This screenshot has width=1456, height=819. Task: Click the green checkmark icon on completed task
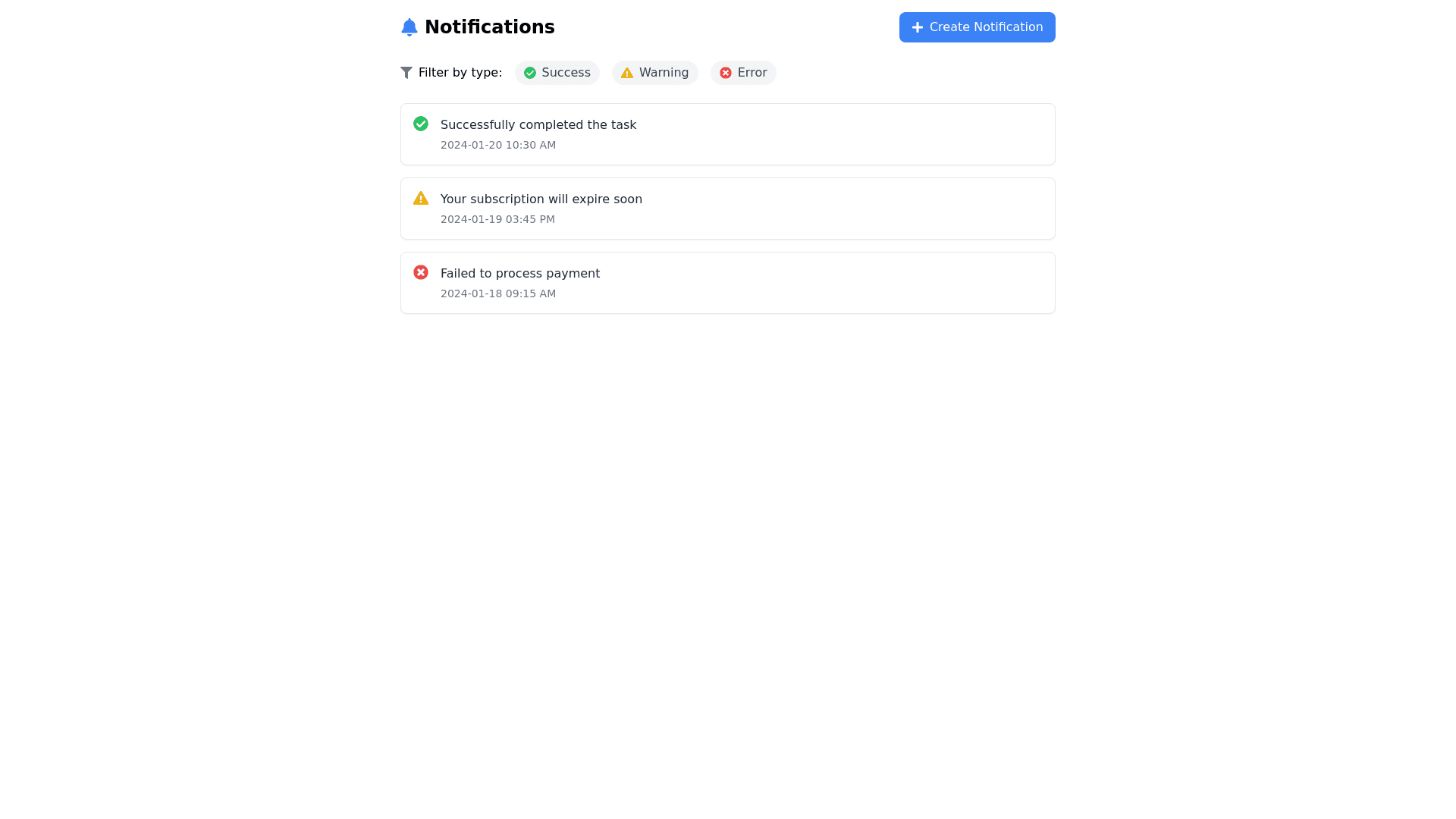click(421, 124)
